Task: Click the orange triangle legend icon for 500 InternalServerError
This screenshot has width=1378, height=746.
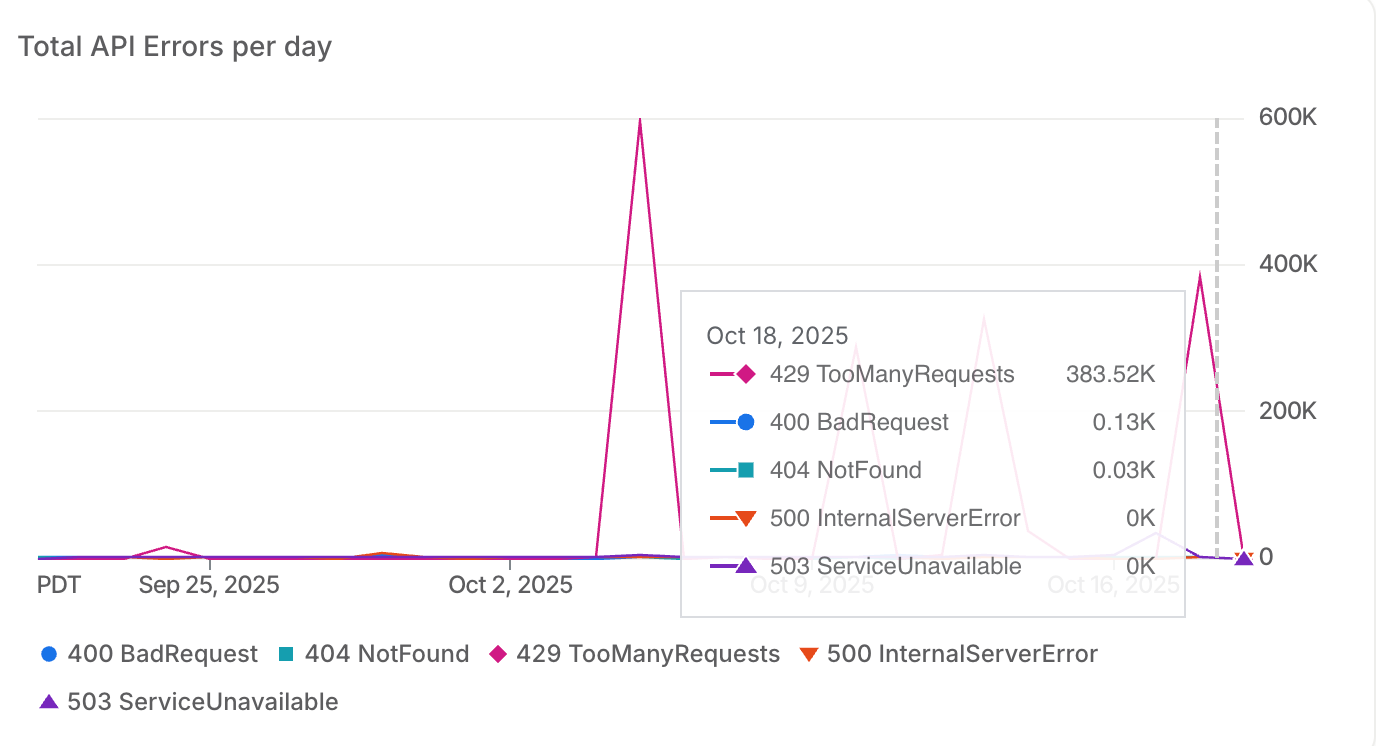Action: 809,654
